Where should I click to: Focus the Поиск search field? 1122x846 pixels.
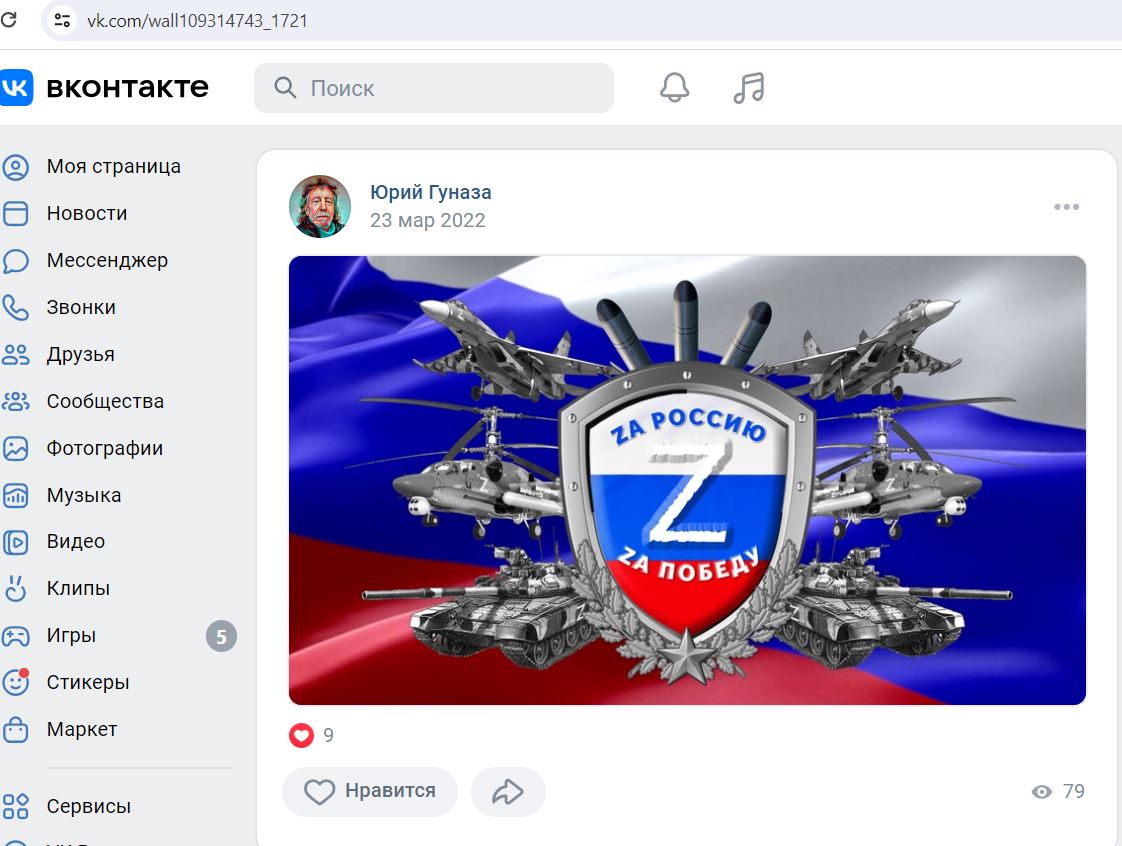pyautogui.click(x=434, y=88)
